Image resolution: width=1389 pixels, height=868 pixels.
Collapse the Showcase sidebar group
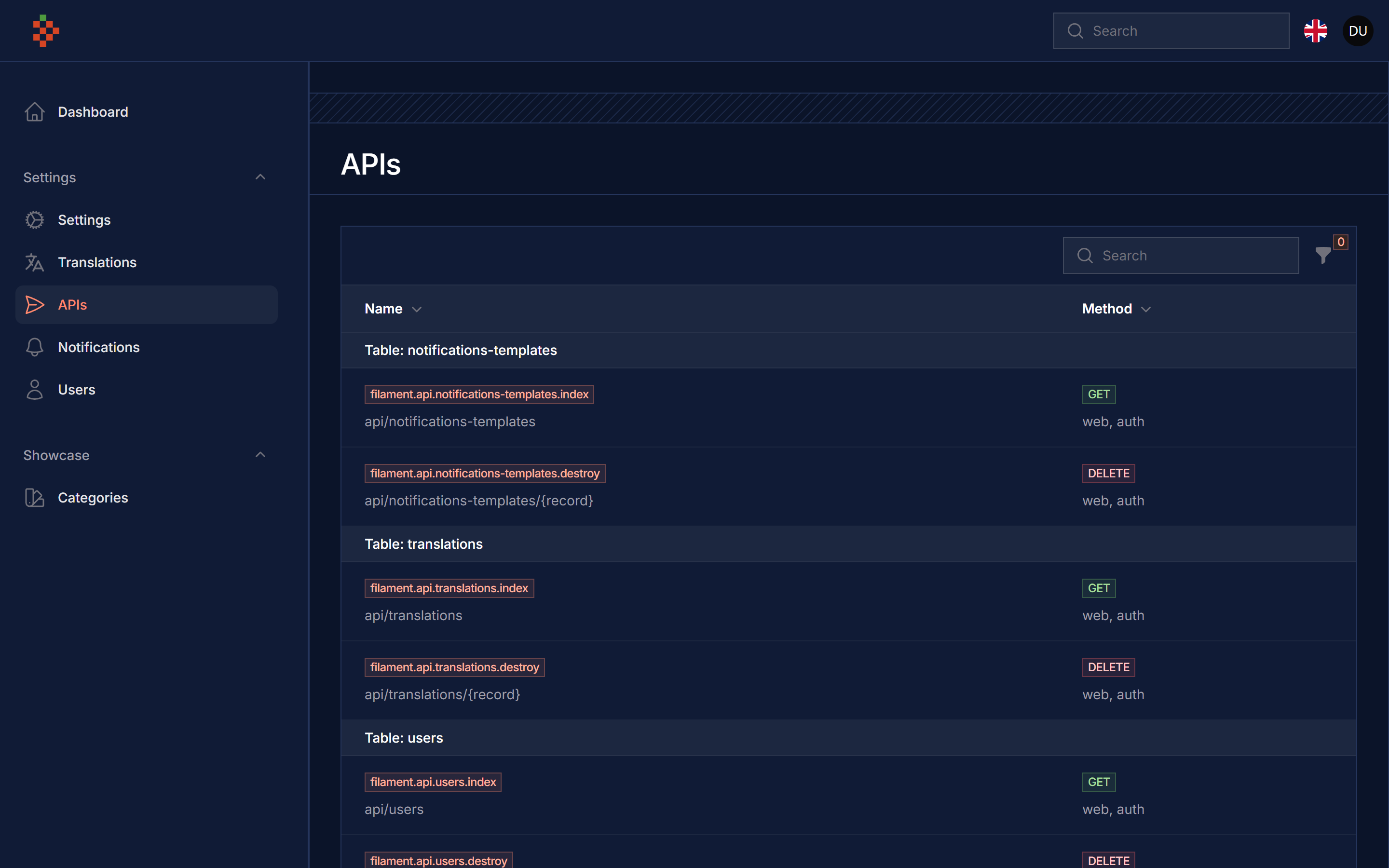pos(260,455)
